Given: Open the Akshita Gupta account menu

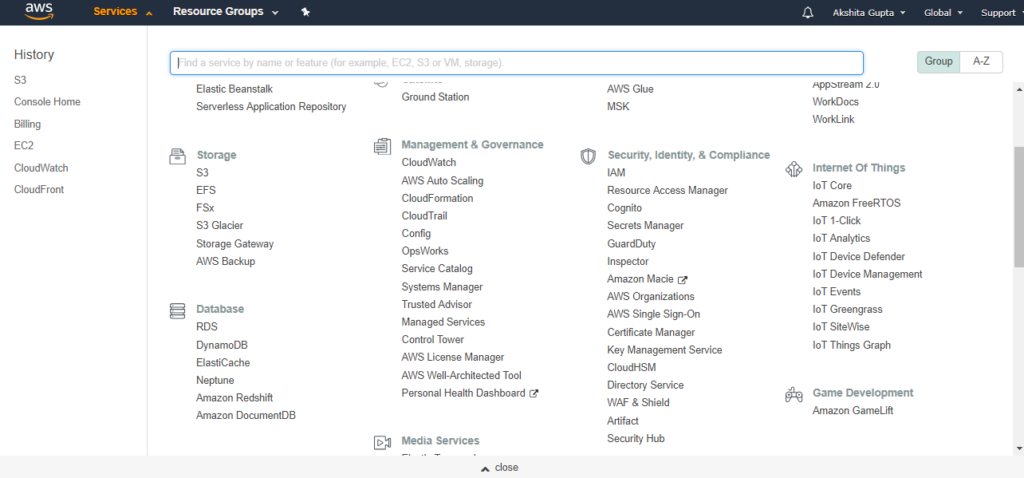Looking at the screenshot, I should click(869, 12).
